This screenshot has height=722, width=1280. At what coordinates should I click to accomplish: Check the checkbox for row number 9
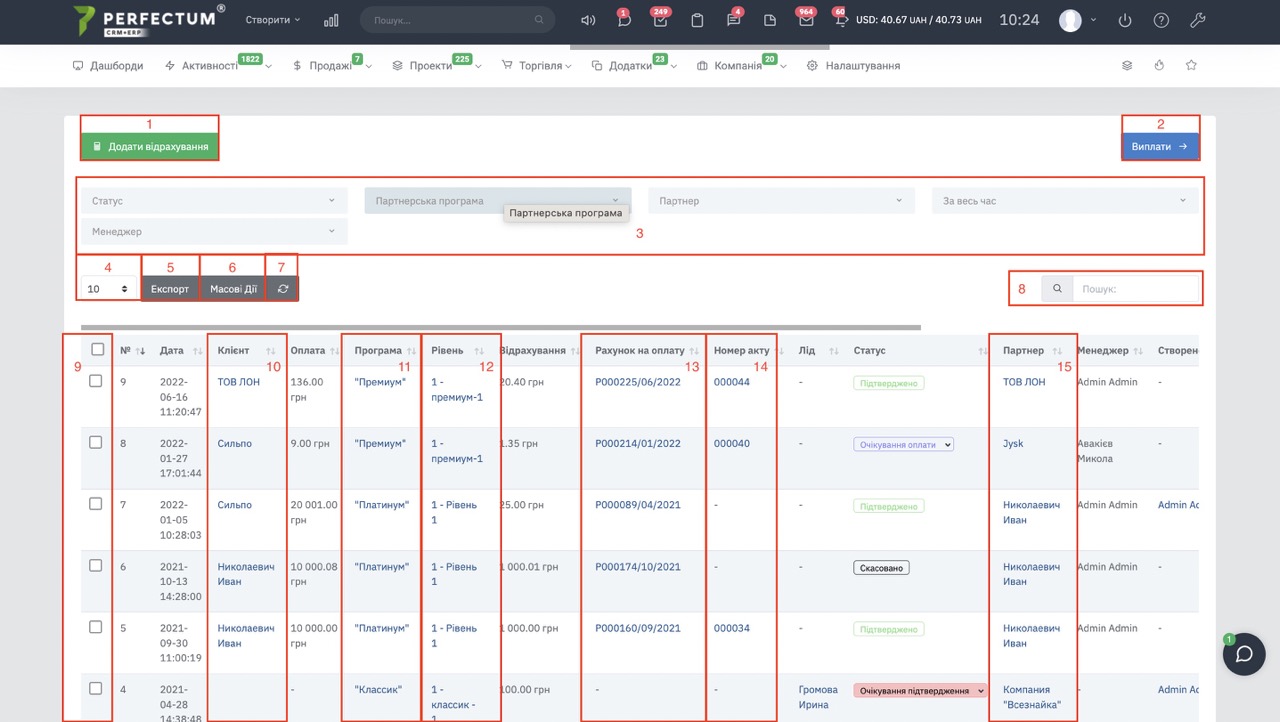point(96,381)
